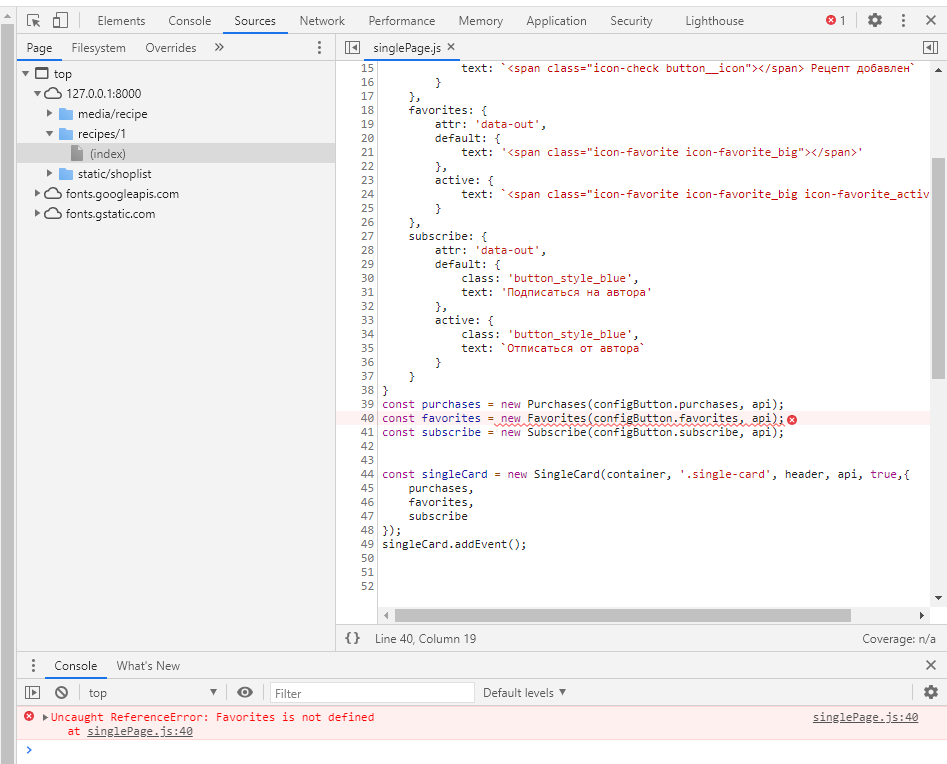Click the console Filter input field
The width and height of the screenshot is (947, 764).
coord(372,693)
